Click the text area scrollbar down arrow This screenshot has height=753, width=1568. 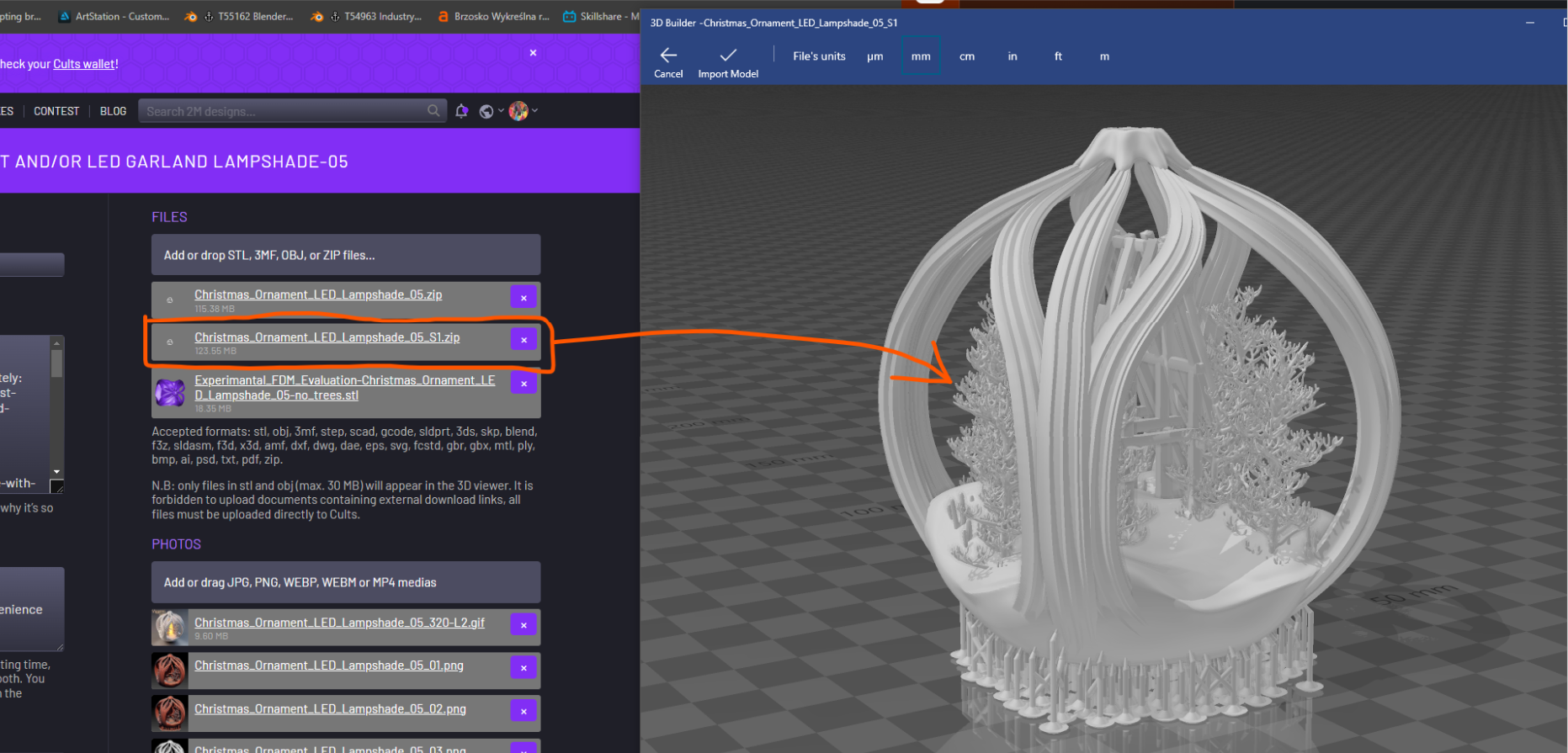(x=56, y=472)
